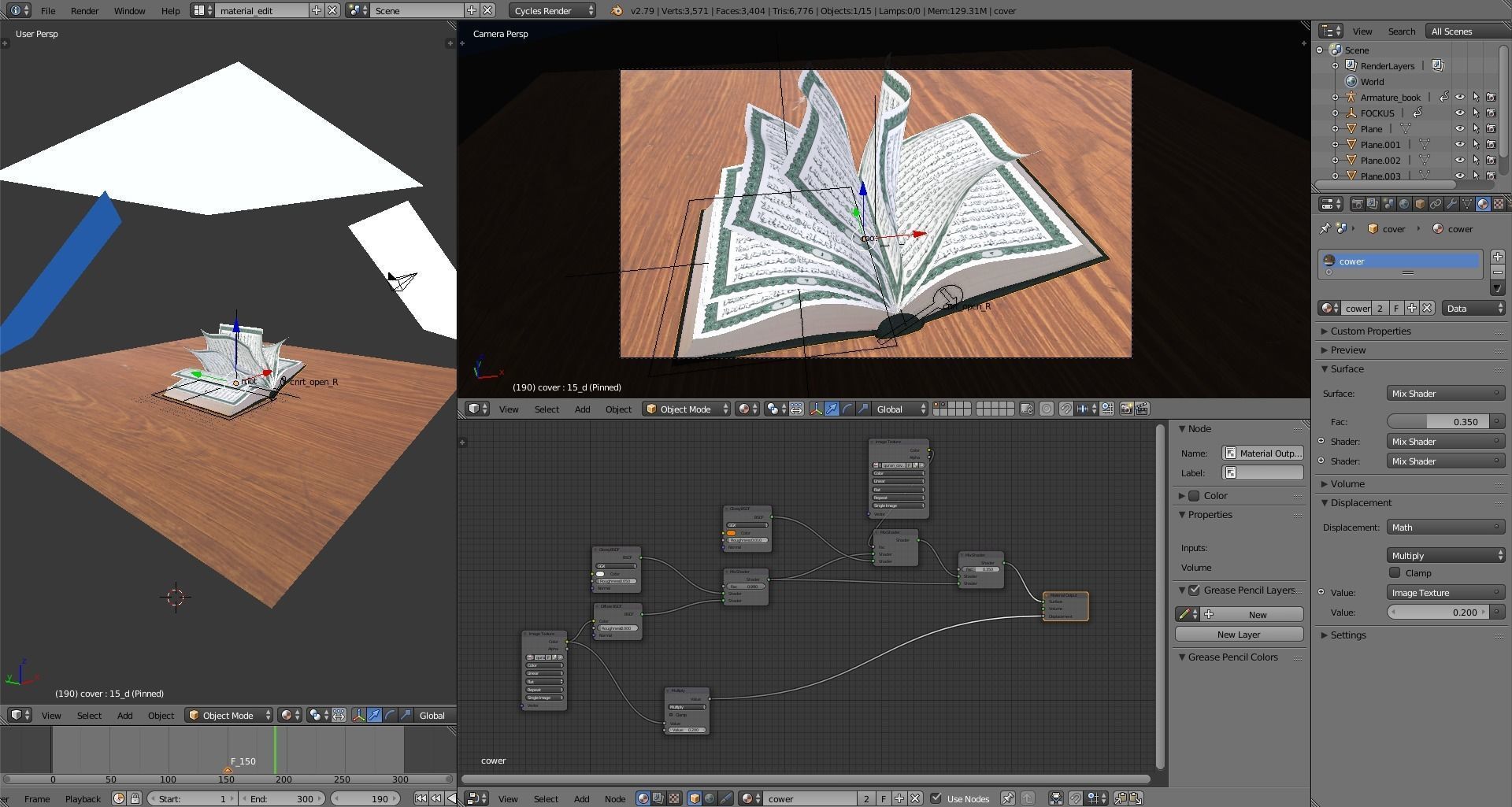
Task: Open the Surface Mix Shader dropdown
Action: click(x=1446, y=393)
